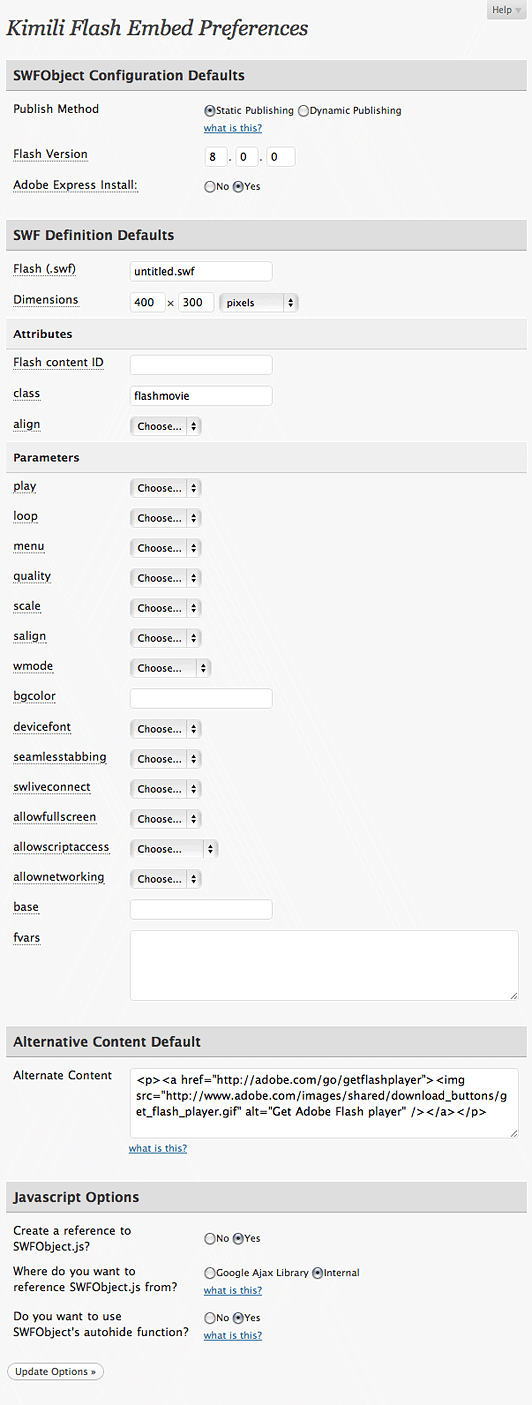Click the Flash (.swf) filename field
This screenshot has height=1405, width=532.
point(201,271)
